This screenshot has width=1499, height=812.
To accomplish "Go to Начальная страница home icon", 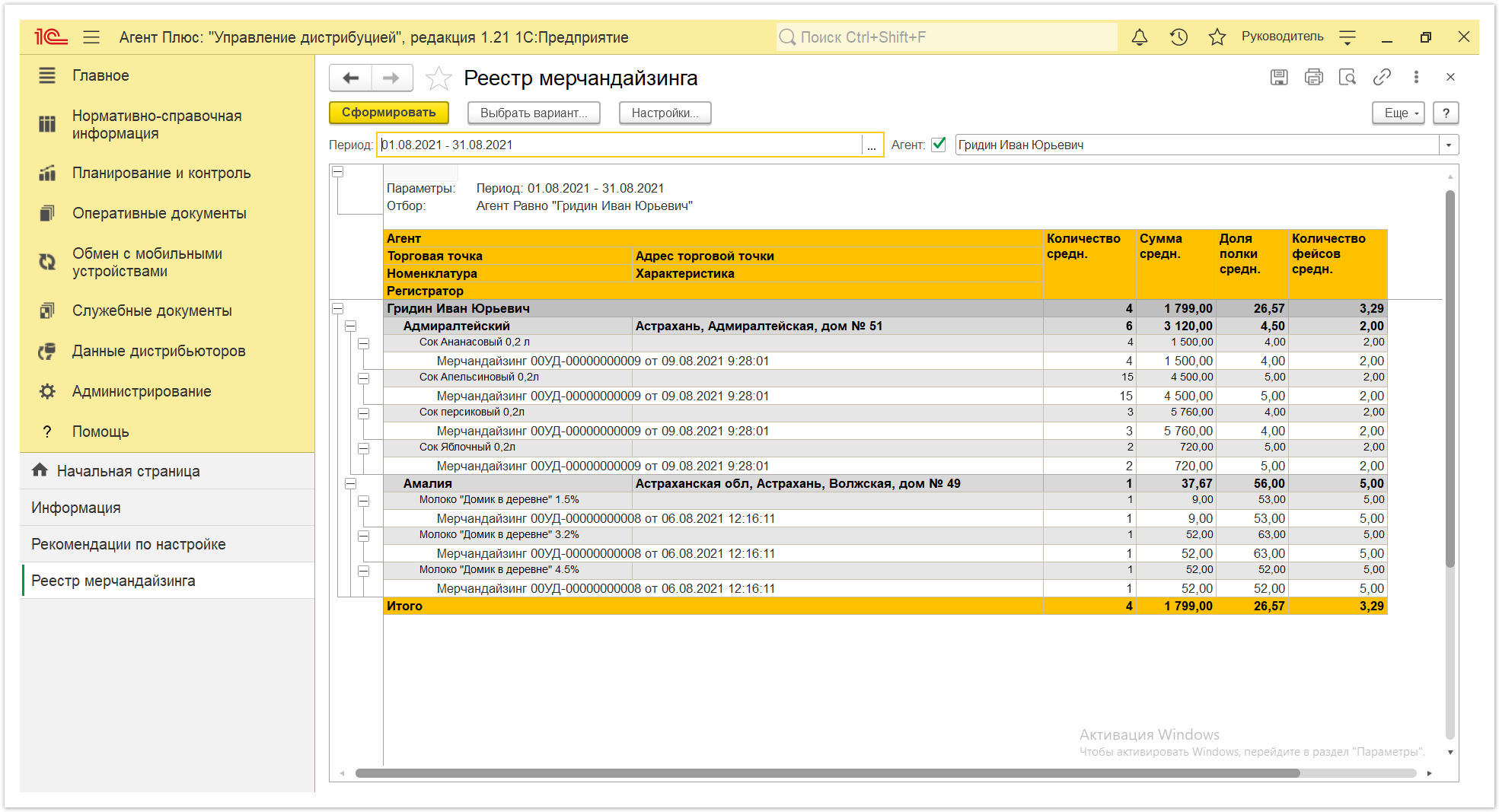I will point(40,470).
